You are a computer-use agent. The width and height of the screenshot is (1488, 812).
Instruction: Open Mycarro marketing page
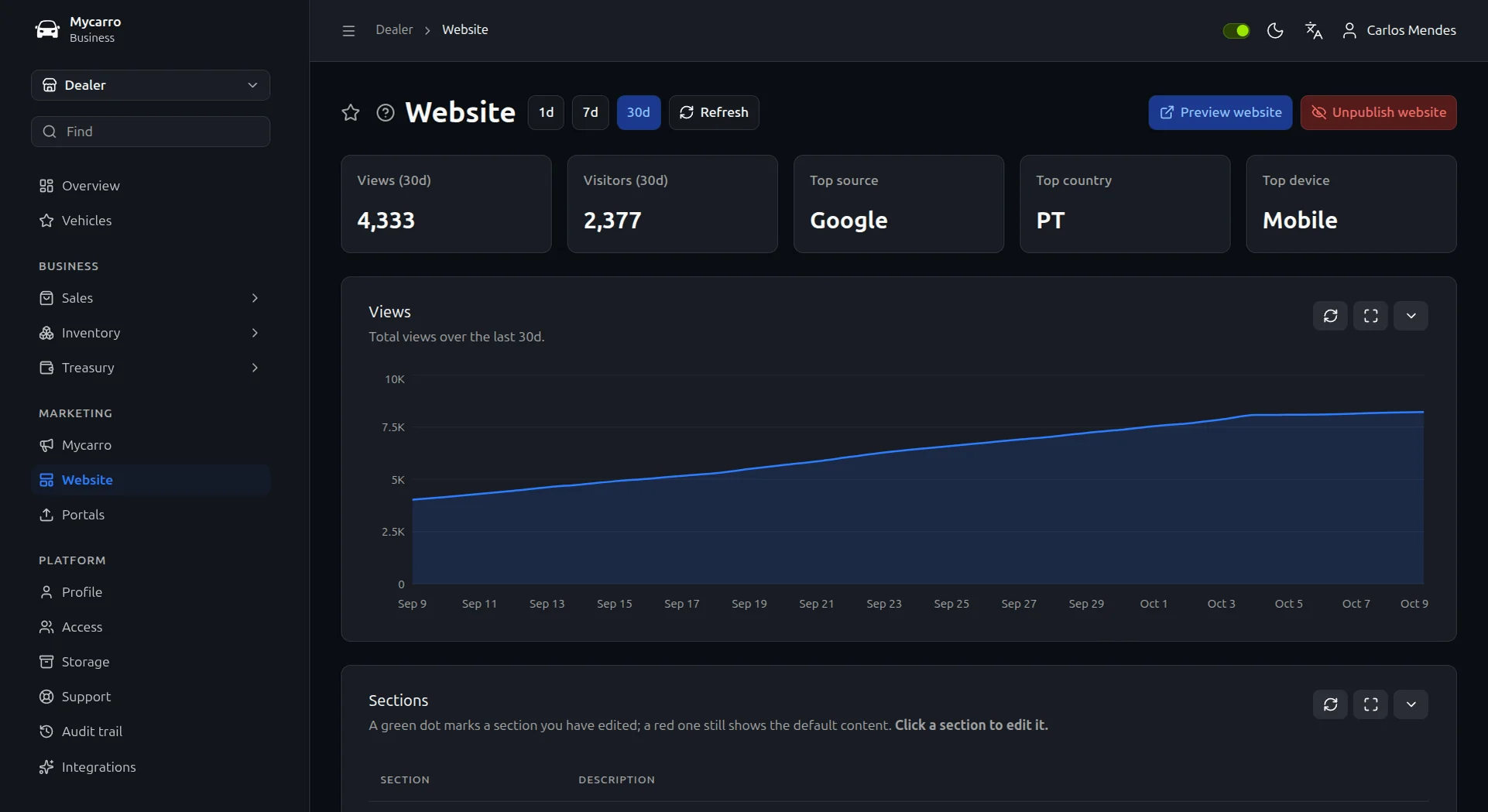(x=151, y=445)
